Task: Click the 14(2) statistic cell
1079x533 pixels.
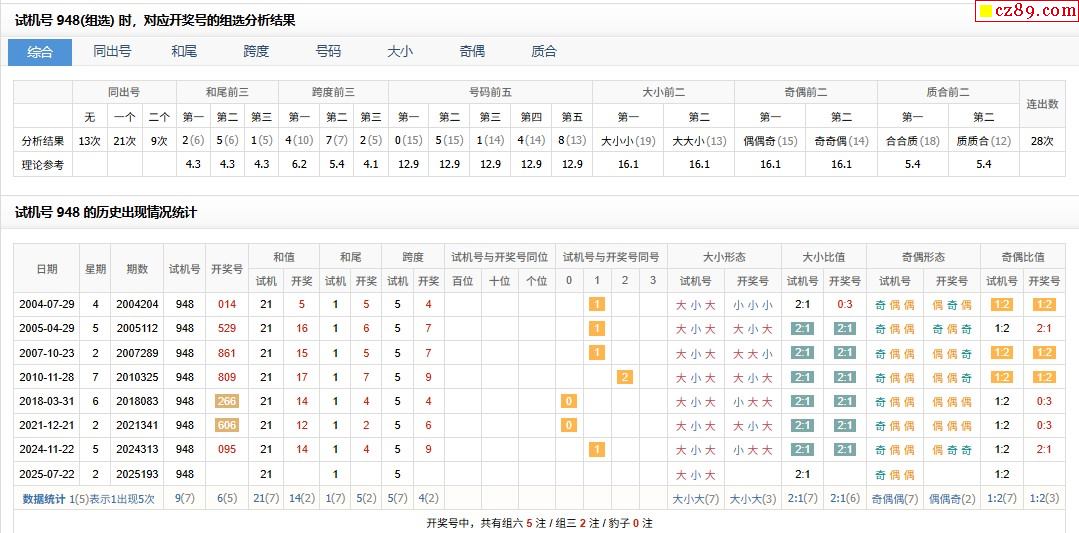Action: [x=301, y=499]
